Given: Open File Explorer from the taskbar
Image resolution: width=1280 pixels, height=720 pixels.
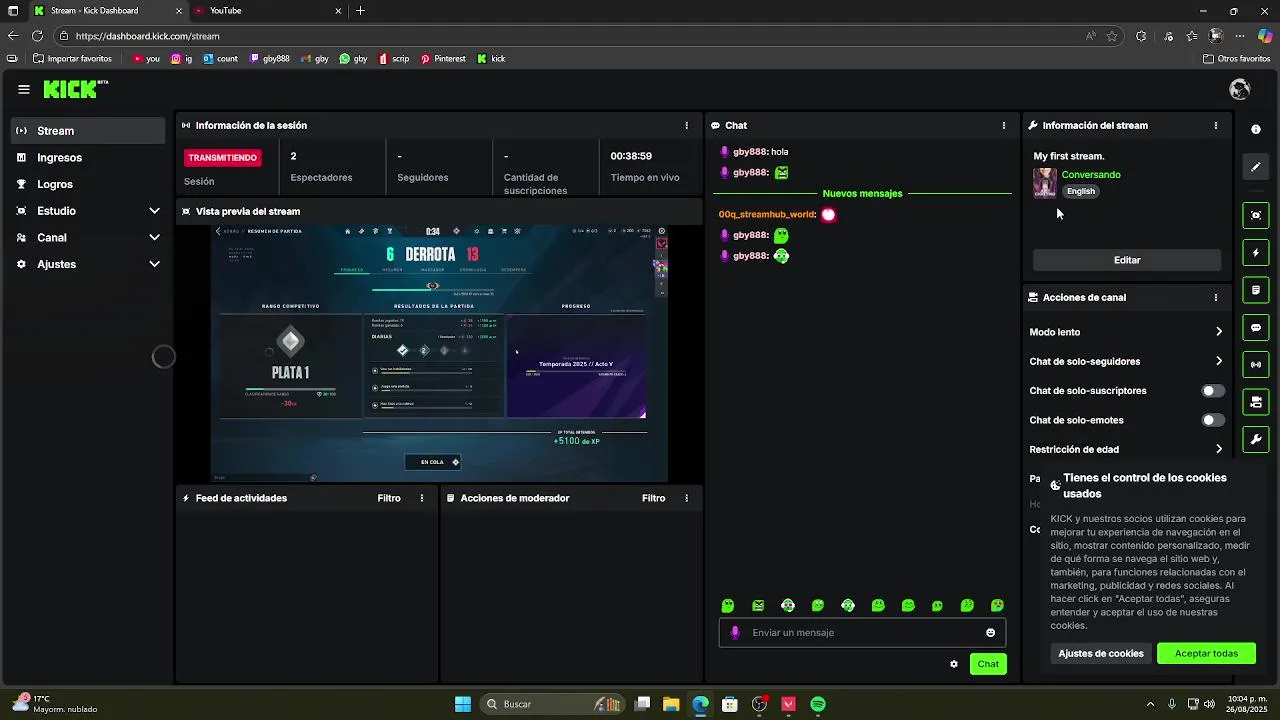Looking at the screenshot, I should (670, 704).
